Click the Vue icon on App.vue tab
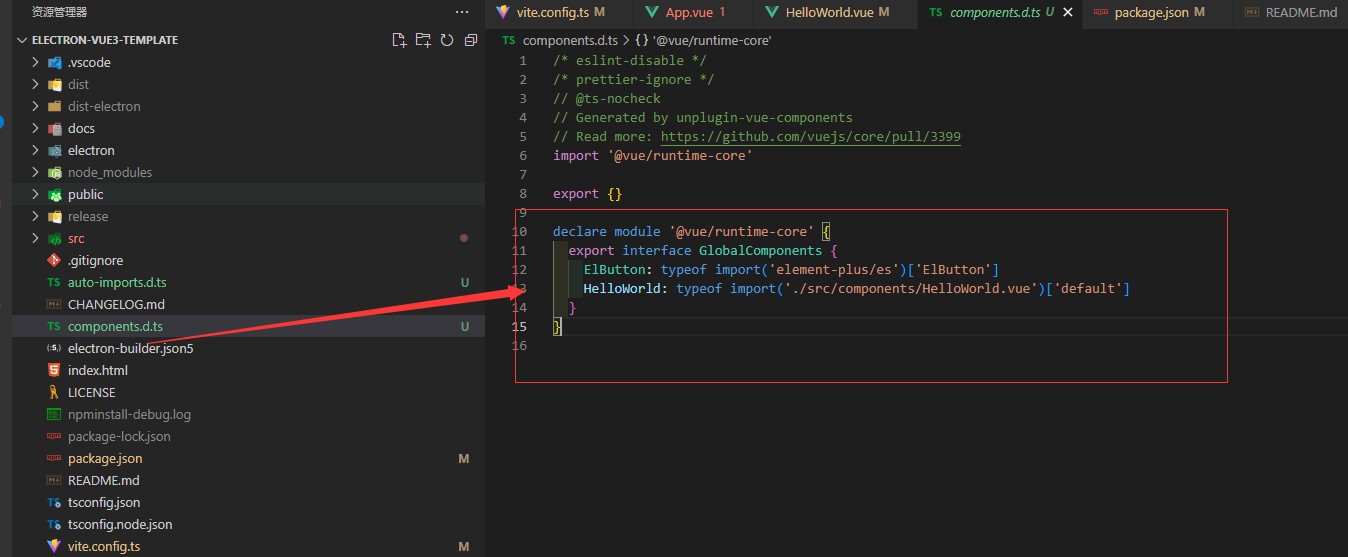 (x=652, y=12)
